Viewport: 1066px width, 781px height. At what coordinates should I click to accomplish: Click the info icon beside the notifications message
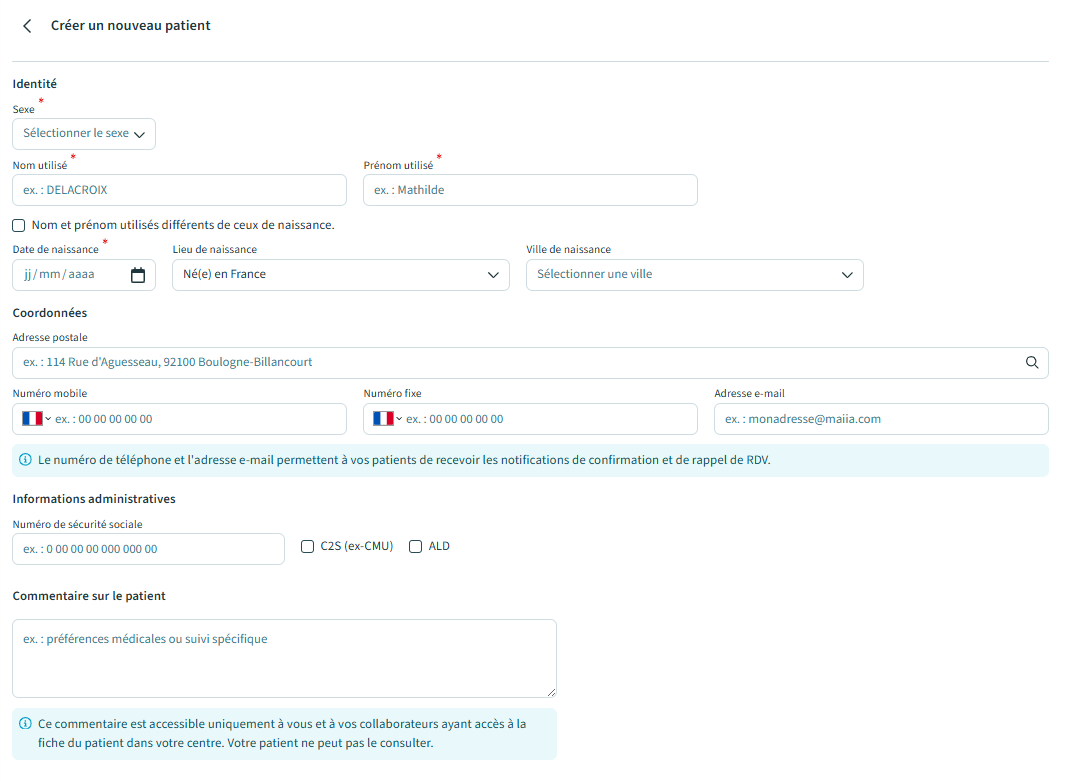pyautogui.click(x=25, y=460)
